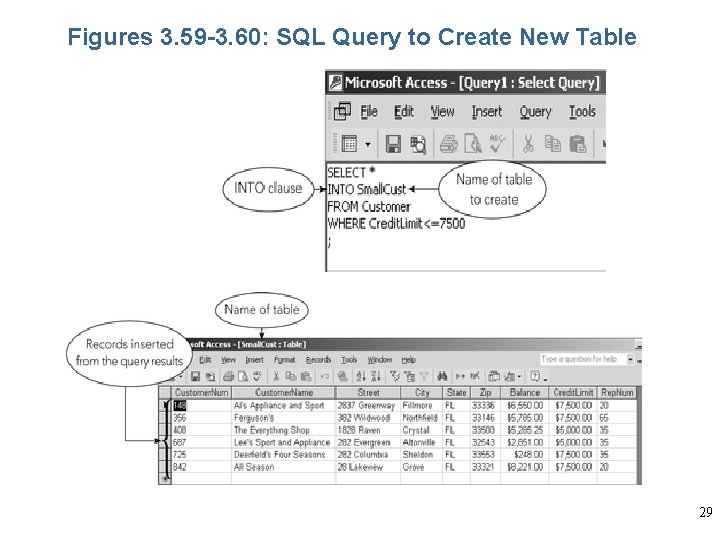720x540 pixels.
Task: Select the City column header
Action: 422,393
